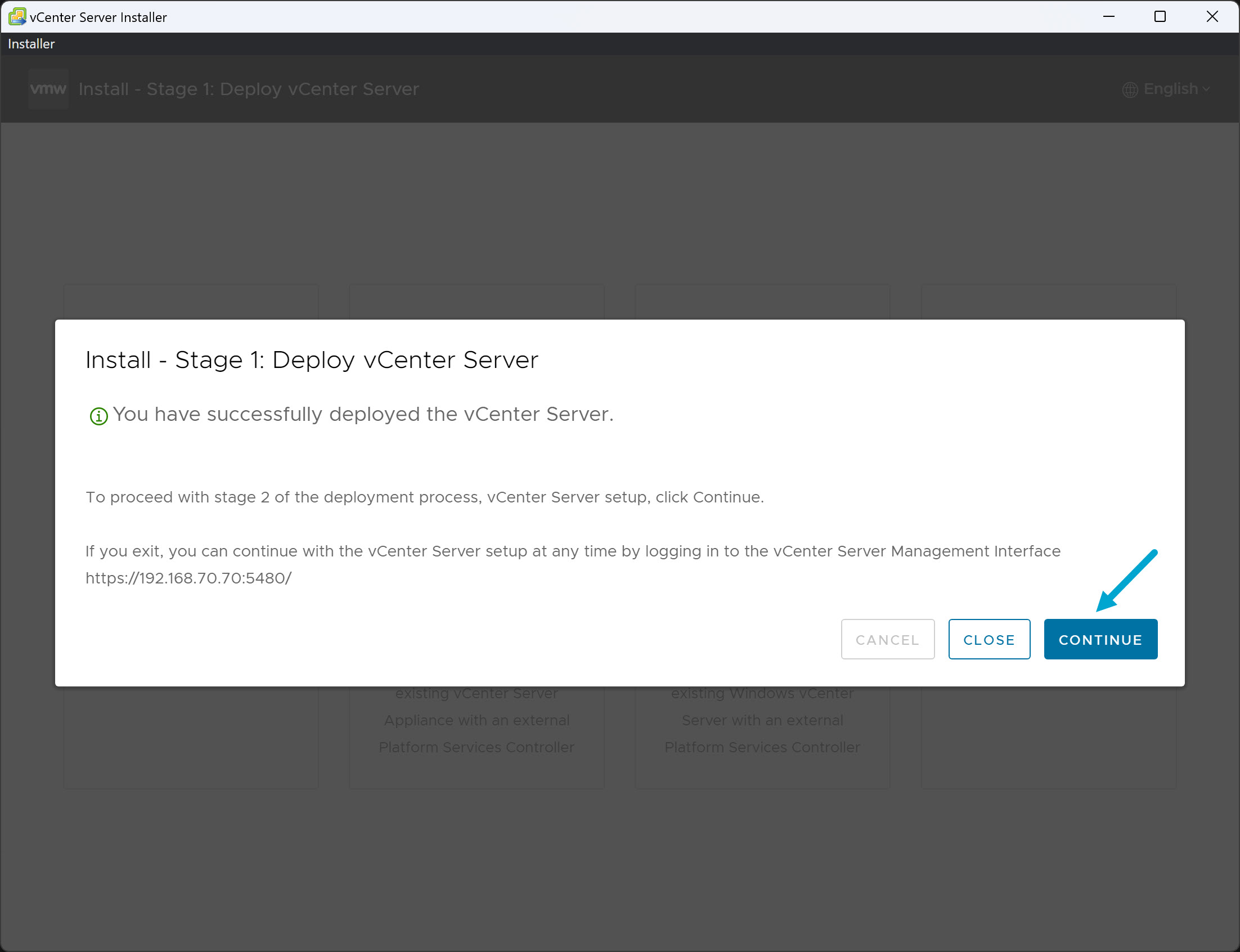The image size is (1240, 952).
Task: Click the globe language indicator in the top-right banner
Action: 1129,89
